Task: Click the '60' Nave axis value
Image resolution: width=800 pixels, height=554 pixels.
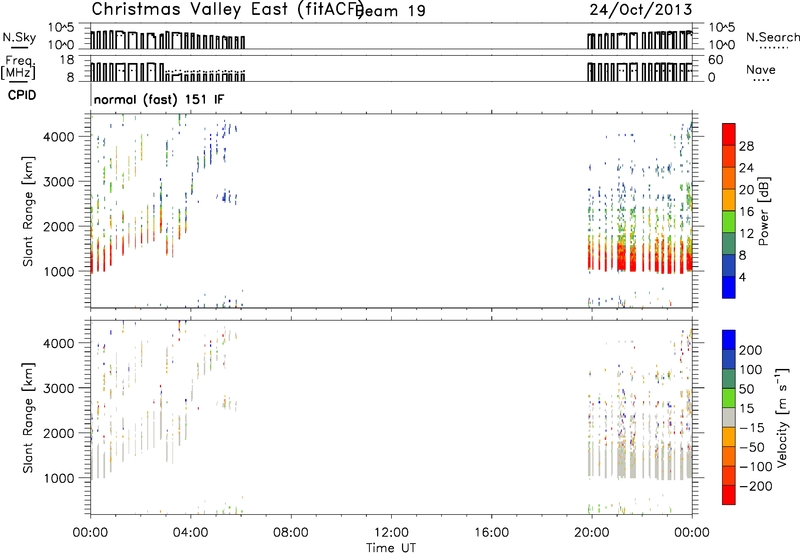Action: tap(715, 60)
